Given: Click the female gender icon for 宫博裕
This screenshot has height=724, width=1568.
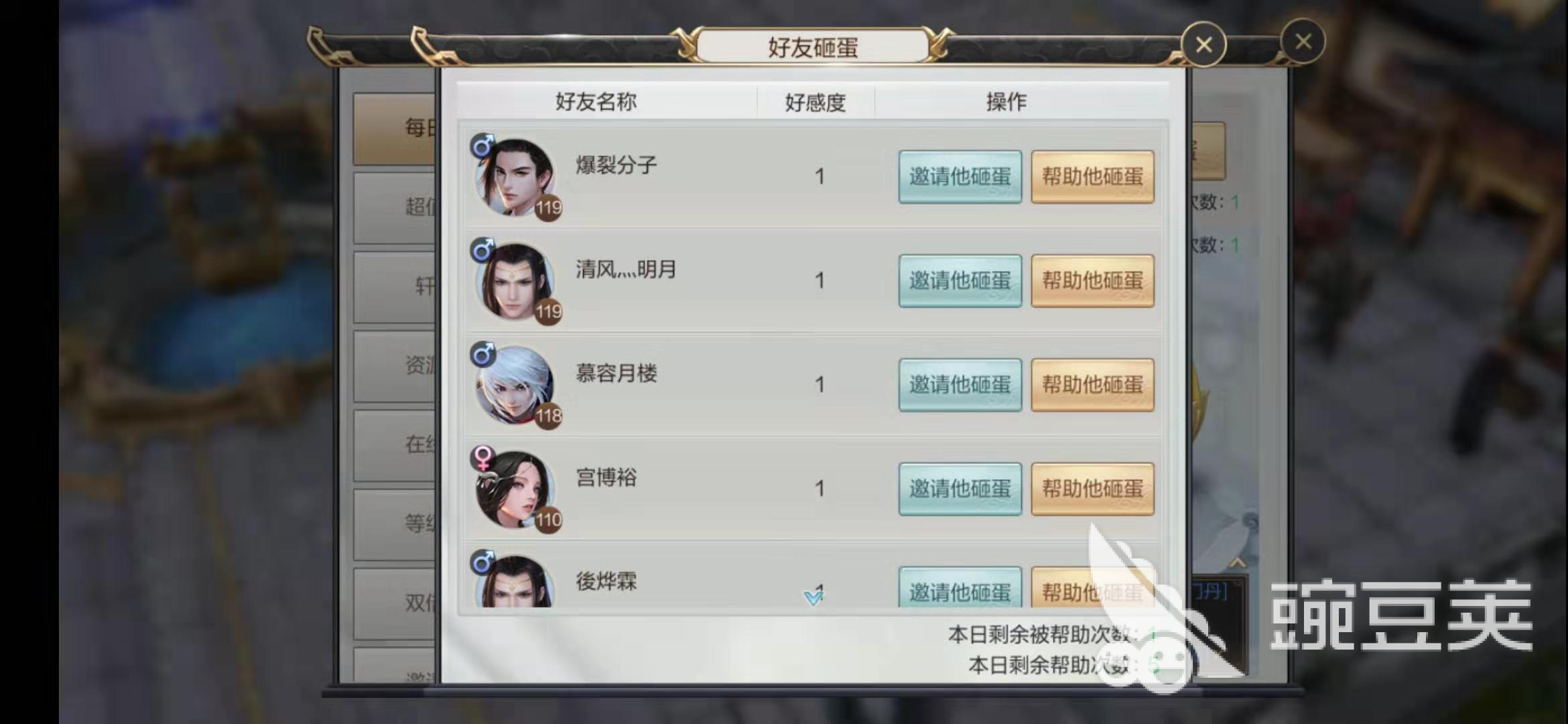Looking at the screenshot, I should 482,458.
